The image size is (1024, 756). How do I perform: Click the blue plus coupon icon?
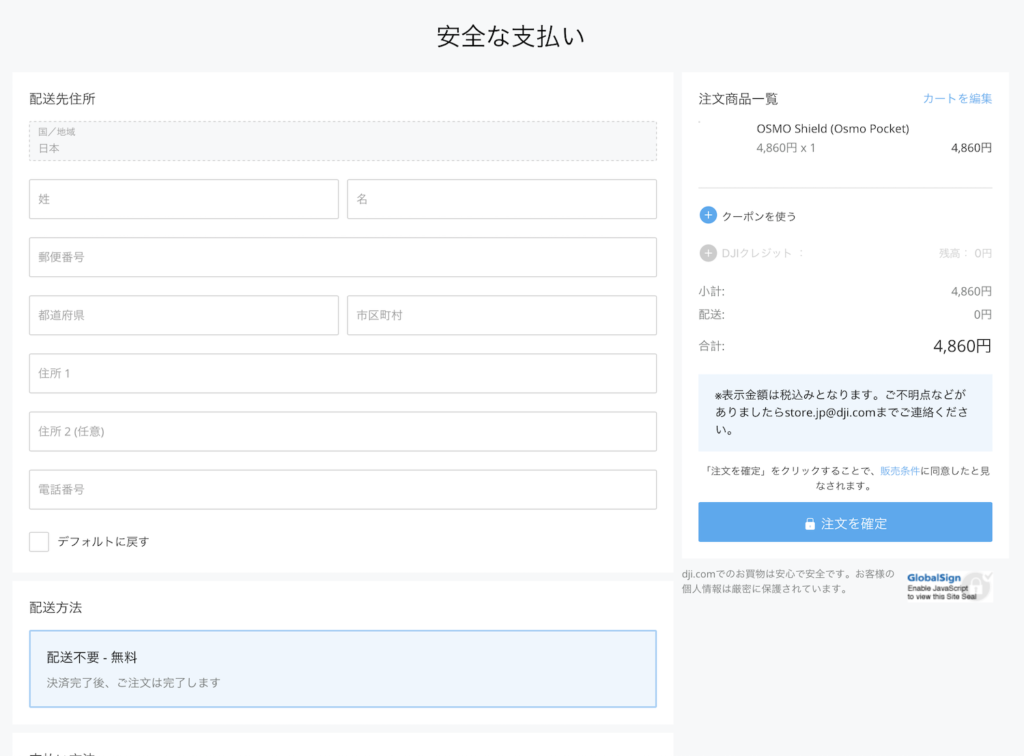click(x=708, y=215)
